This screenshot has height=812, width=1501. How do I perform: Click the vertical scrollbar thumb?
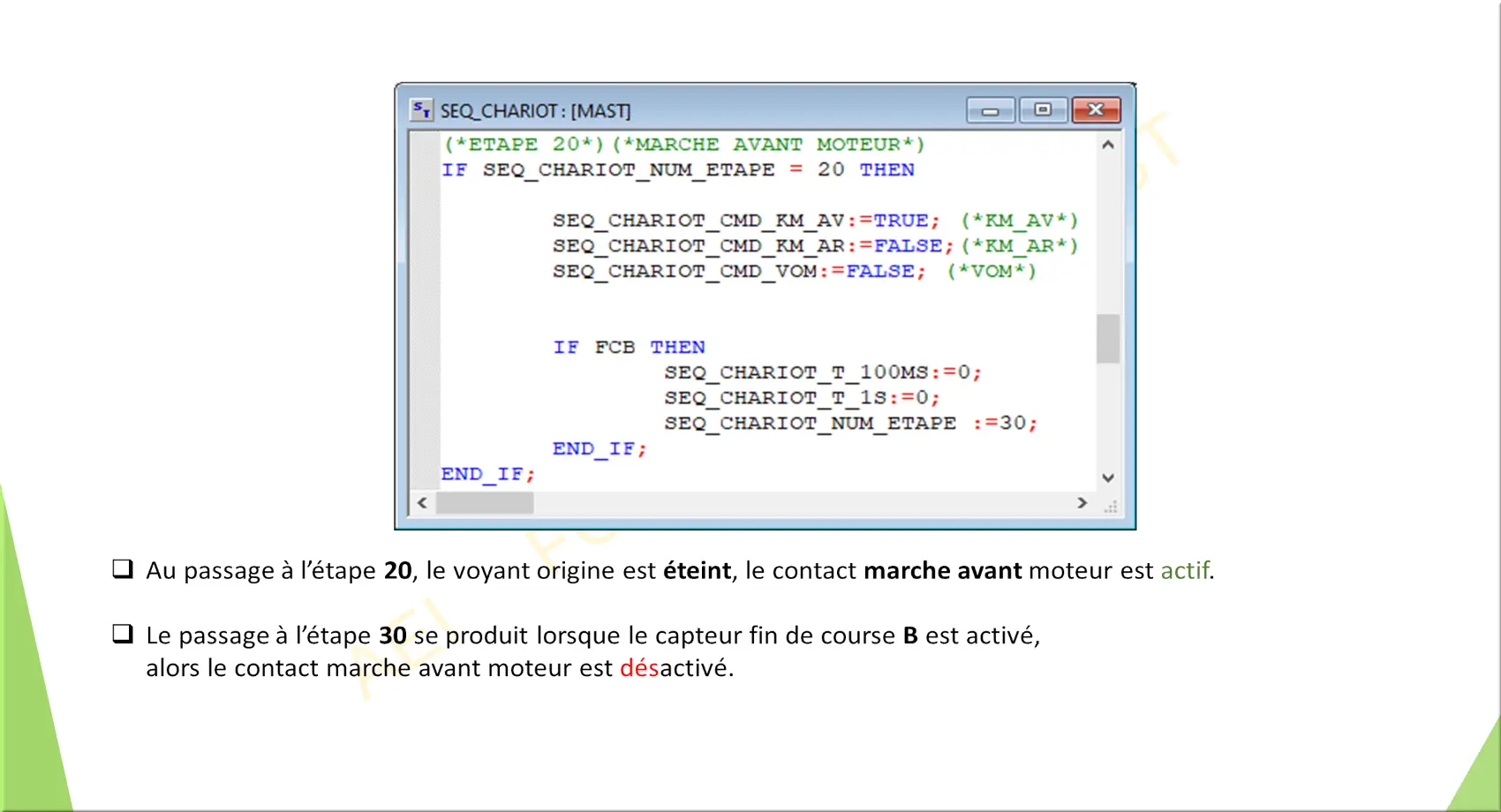1108,339
